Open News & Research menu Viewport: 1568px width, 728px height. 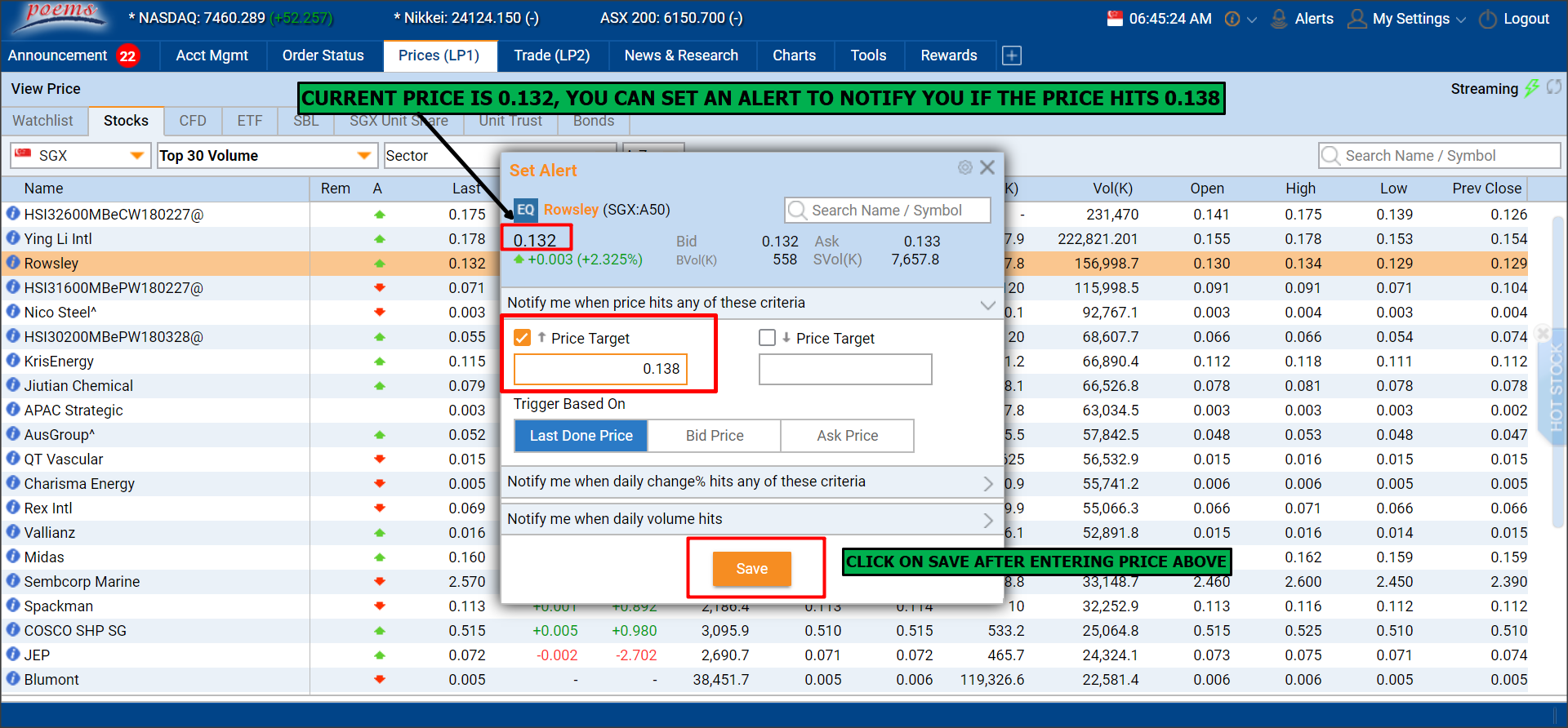[681, 55]
